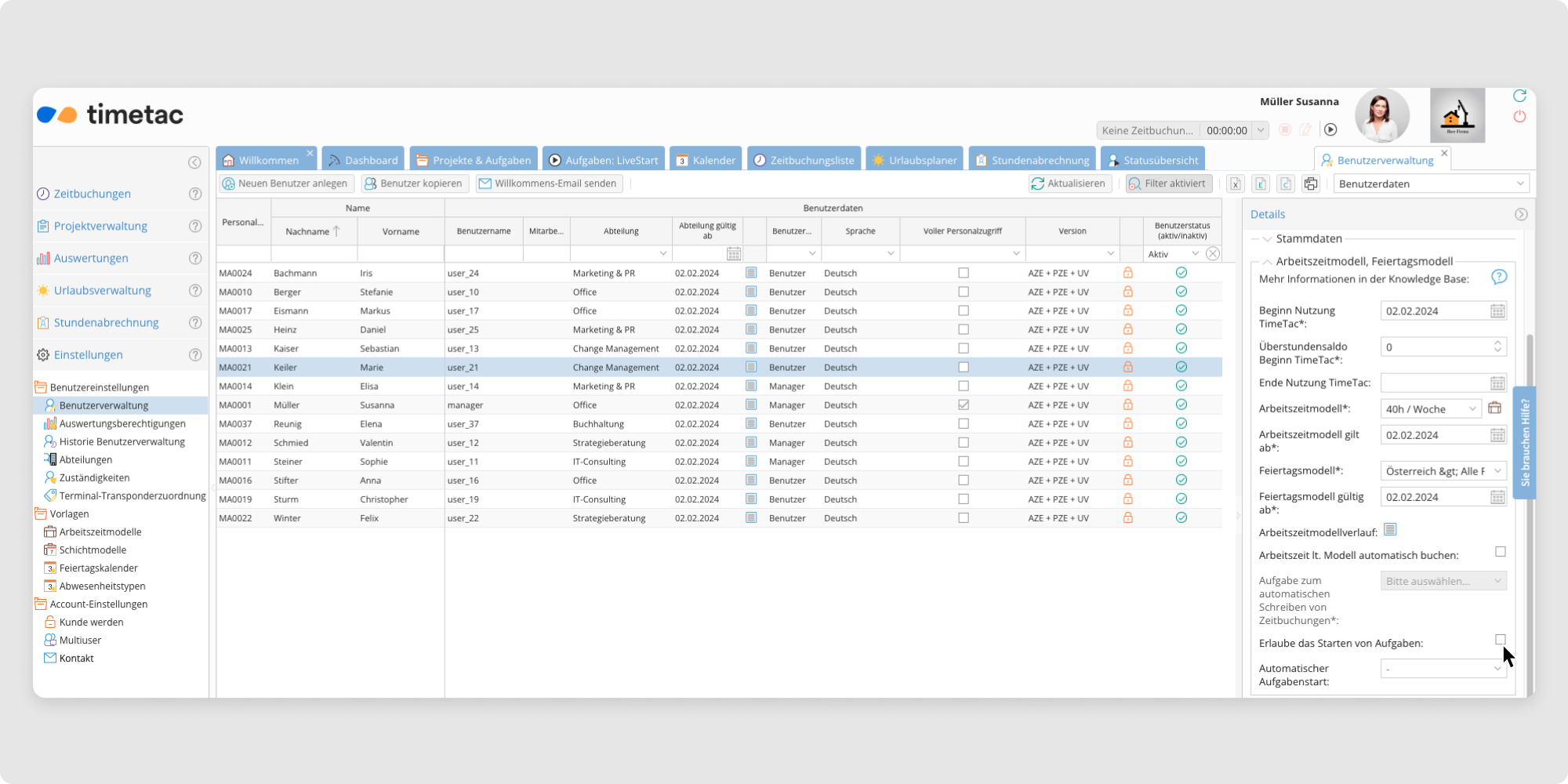The image size is (1568, 784).
Task: Open the Benutzerdaten view dropdown
Action: click(x=1519, y=183)
